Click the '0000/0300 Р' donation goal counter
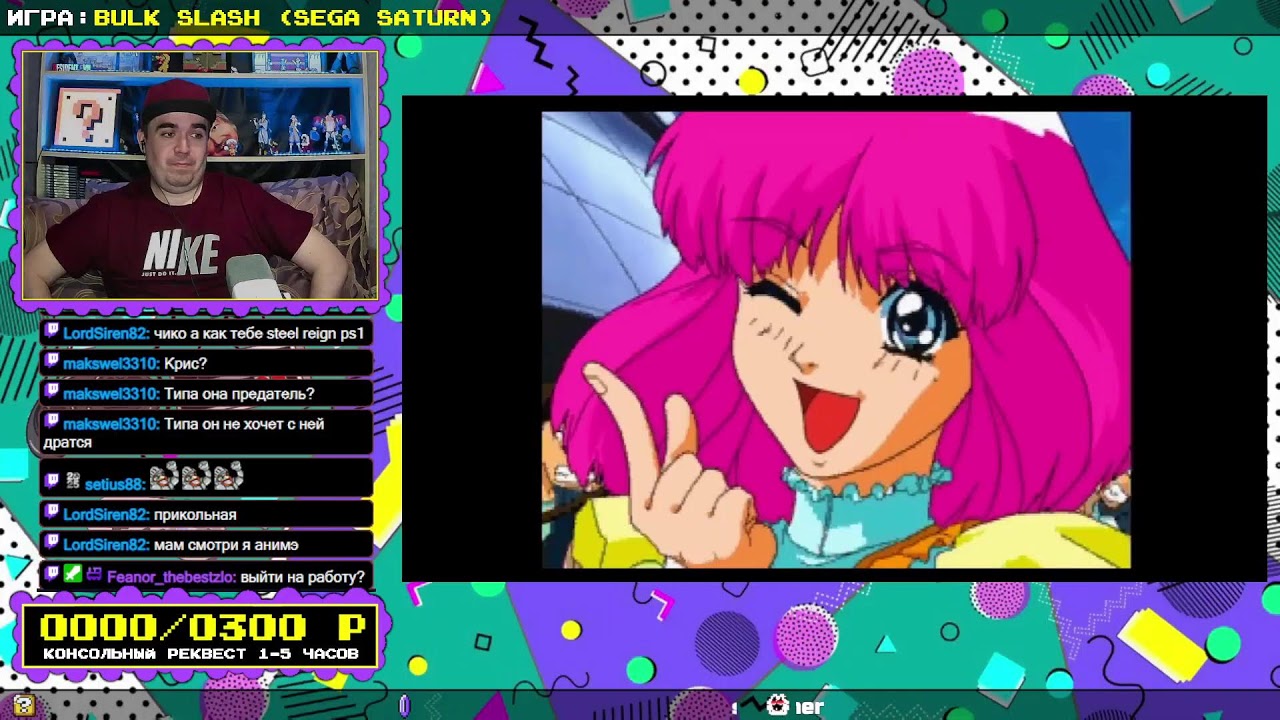 [x=202, y=628]
